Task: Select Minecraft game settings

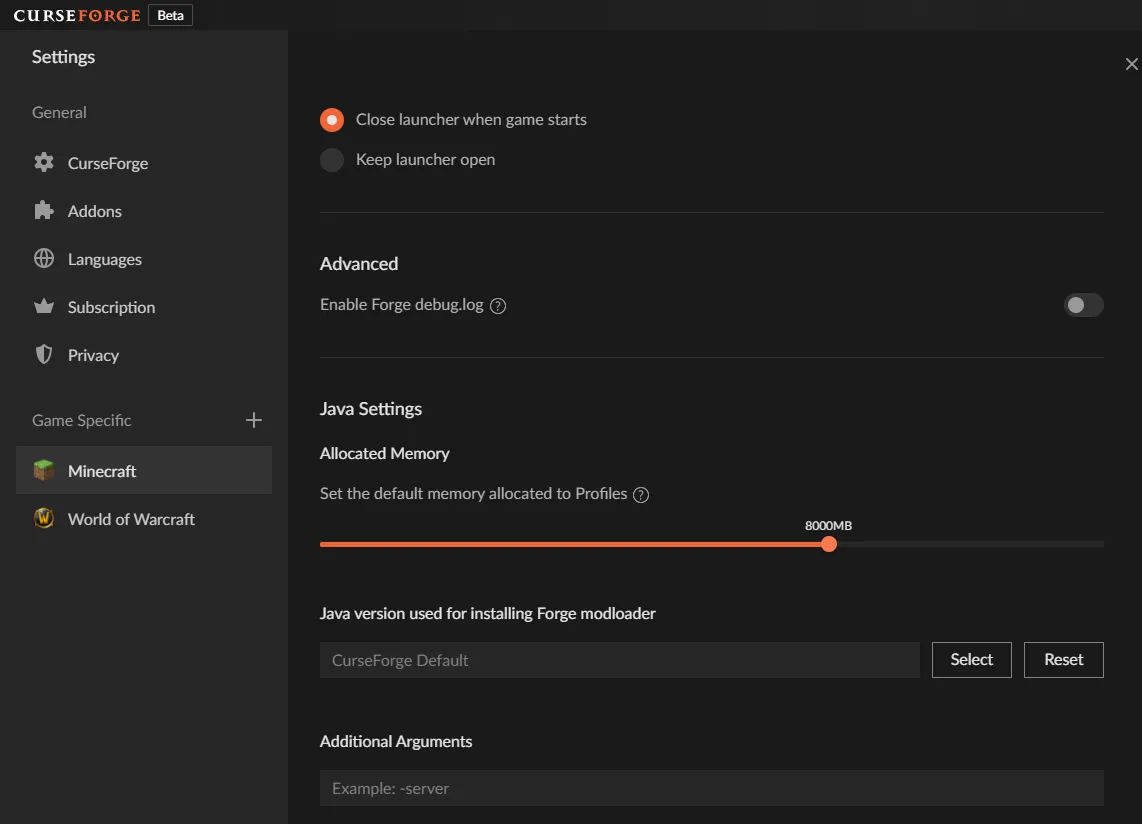Action: point(143,471)
